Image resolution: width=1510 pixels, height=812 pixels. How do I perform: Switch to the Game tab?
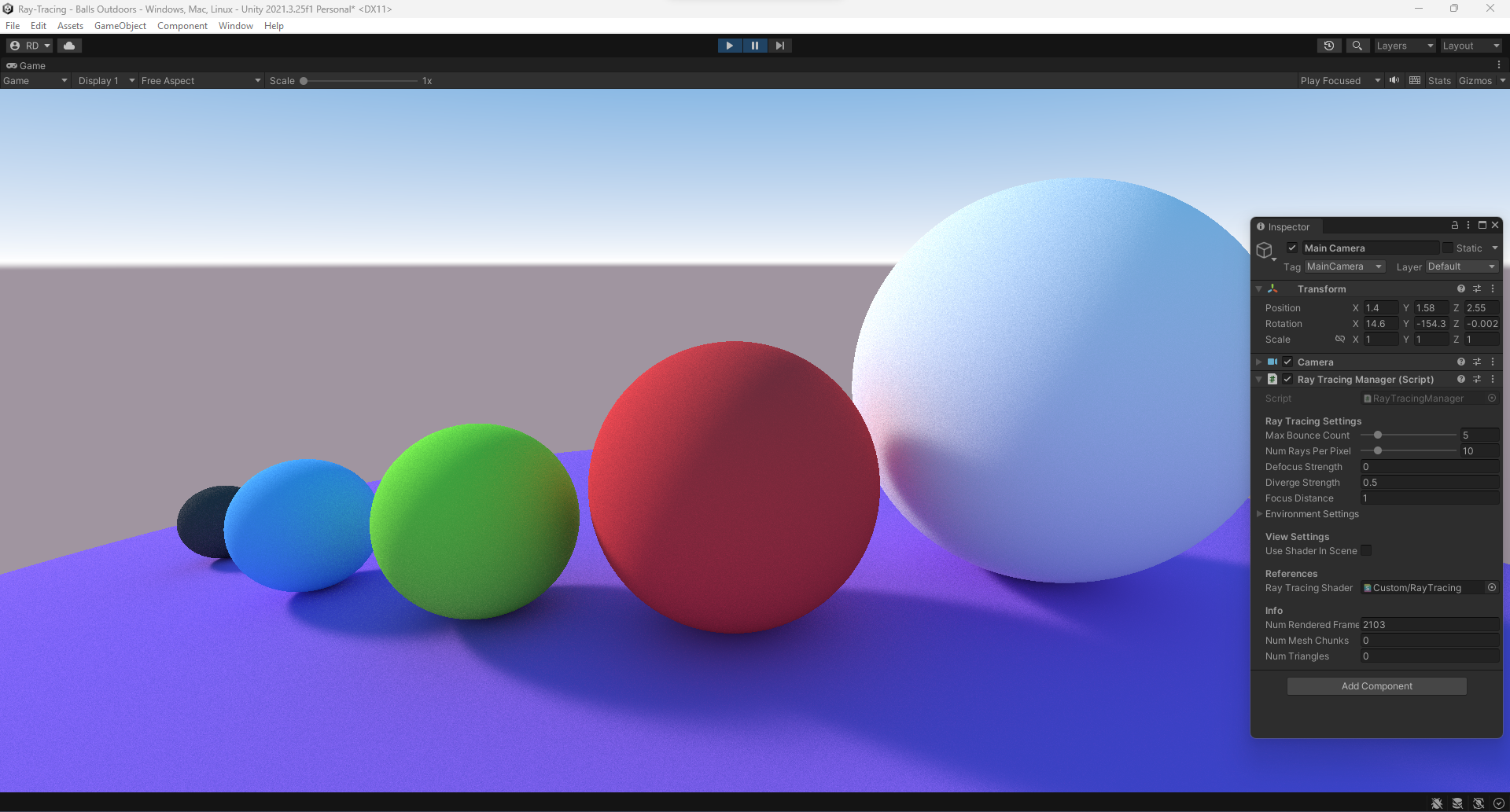click(26, 65)
